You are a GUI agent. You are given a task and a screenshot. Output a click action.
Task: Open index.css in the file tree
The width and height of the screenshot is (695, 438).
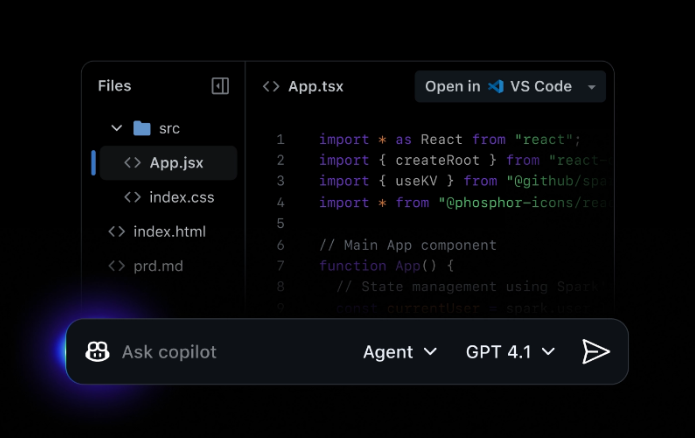168,197
